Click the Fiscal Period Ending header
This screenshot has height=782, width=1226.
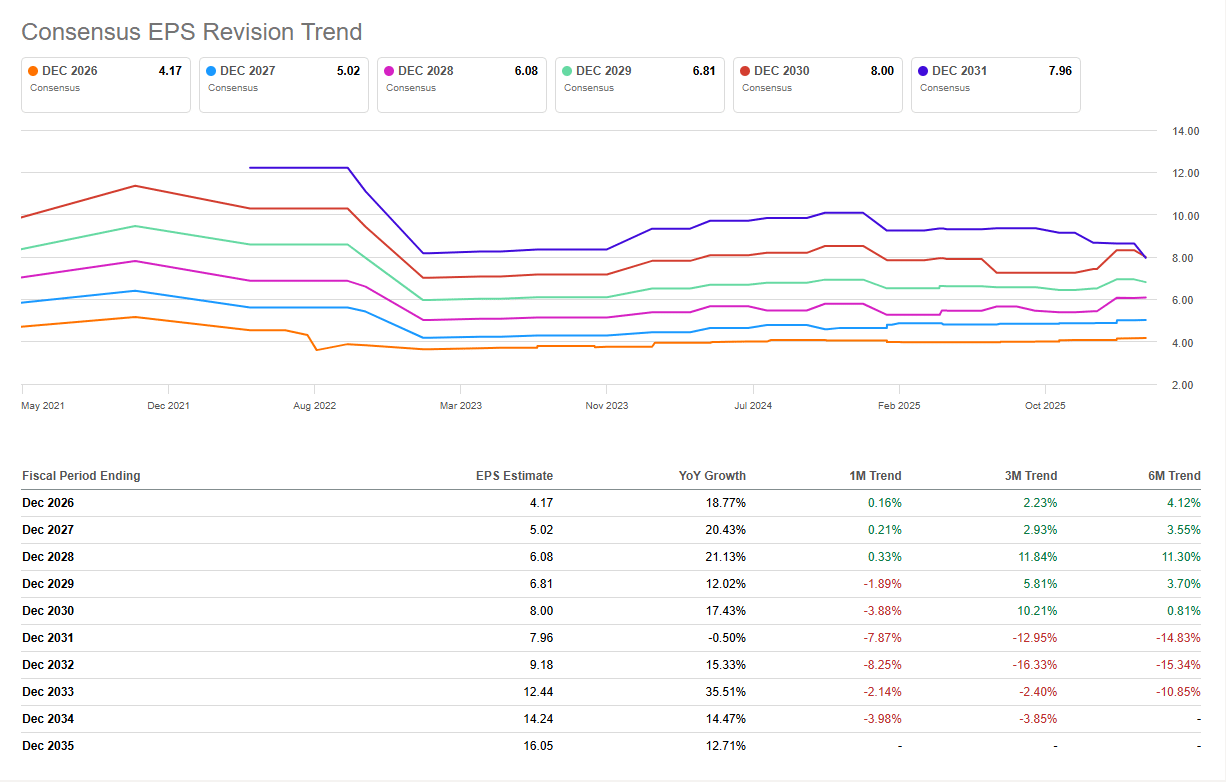[81, 476]
